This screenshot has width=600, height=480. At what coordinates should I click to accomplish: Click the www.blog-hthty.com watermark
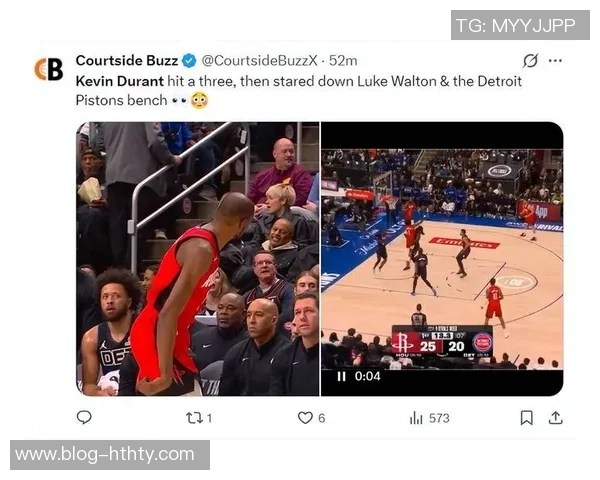pos(110,455)
